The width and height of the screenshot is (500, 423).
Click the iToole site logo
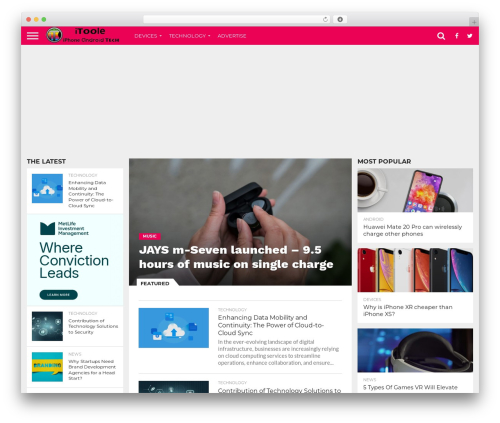[83, 35]
